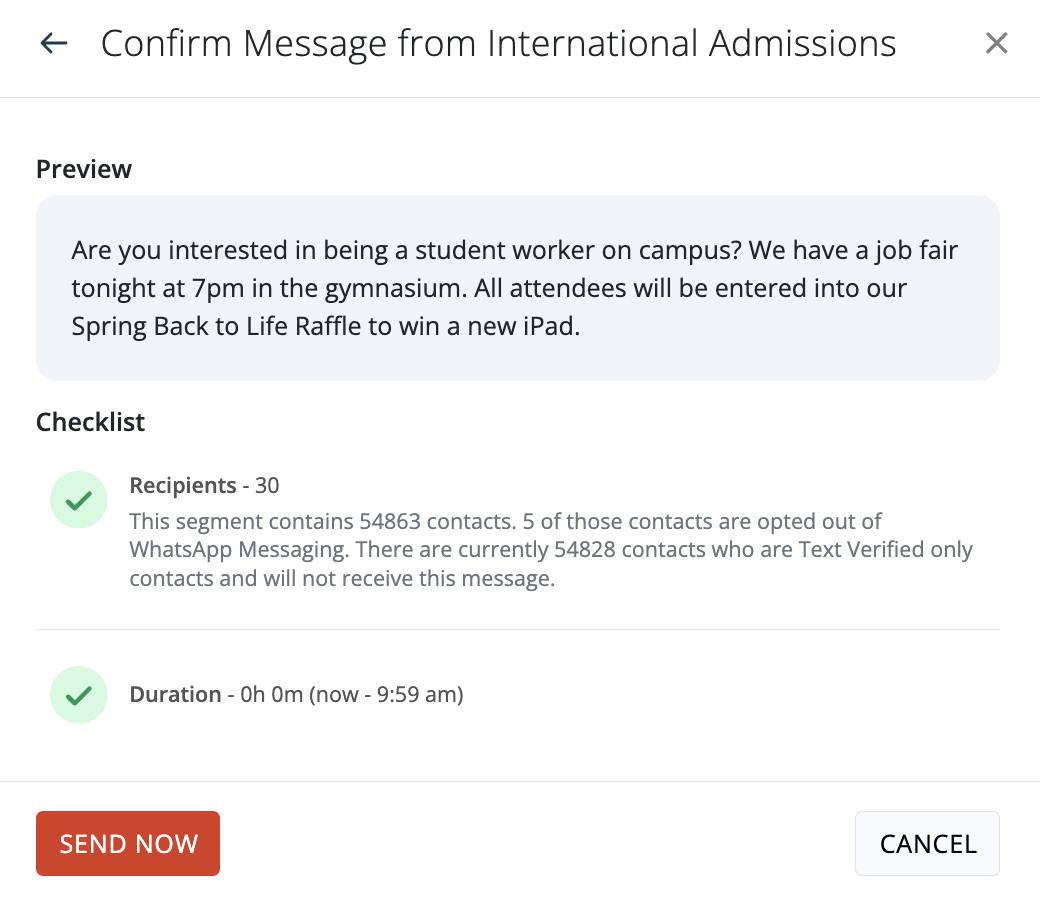Viewport: 1040px width, 898px height.
Task: Close the Confirm Message dialog with X
Action: coord(996,43)
